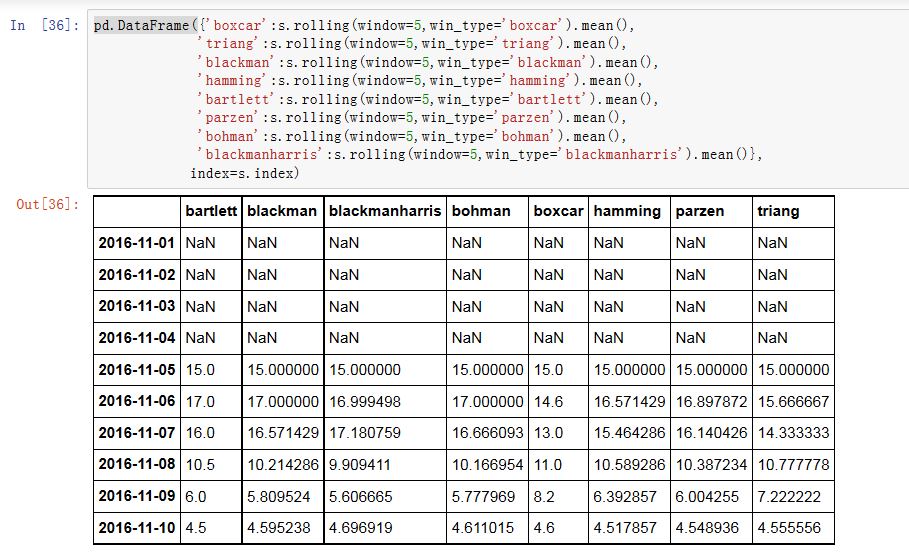Click the boxcar column header
Image resolution: width=909 pixels, height=552 pixels.
coord(558,211)
